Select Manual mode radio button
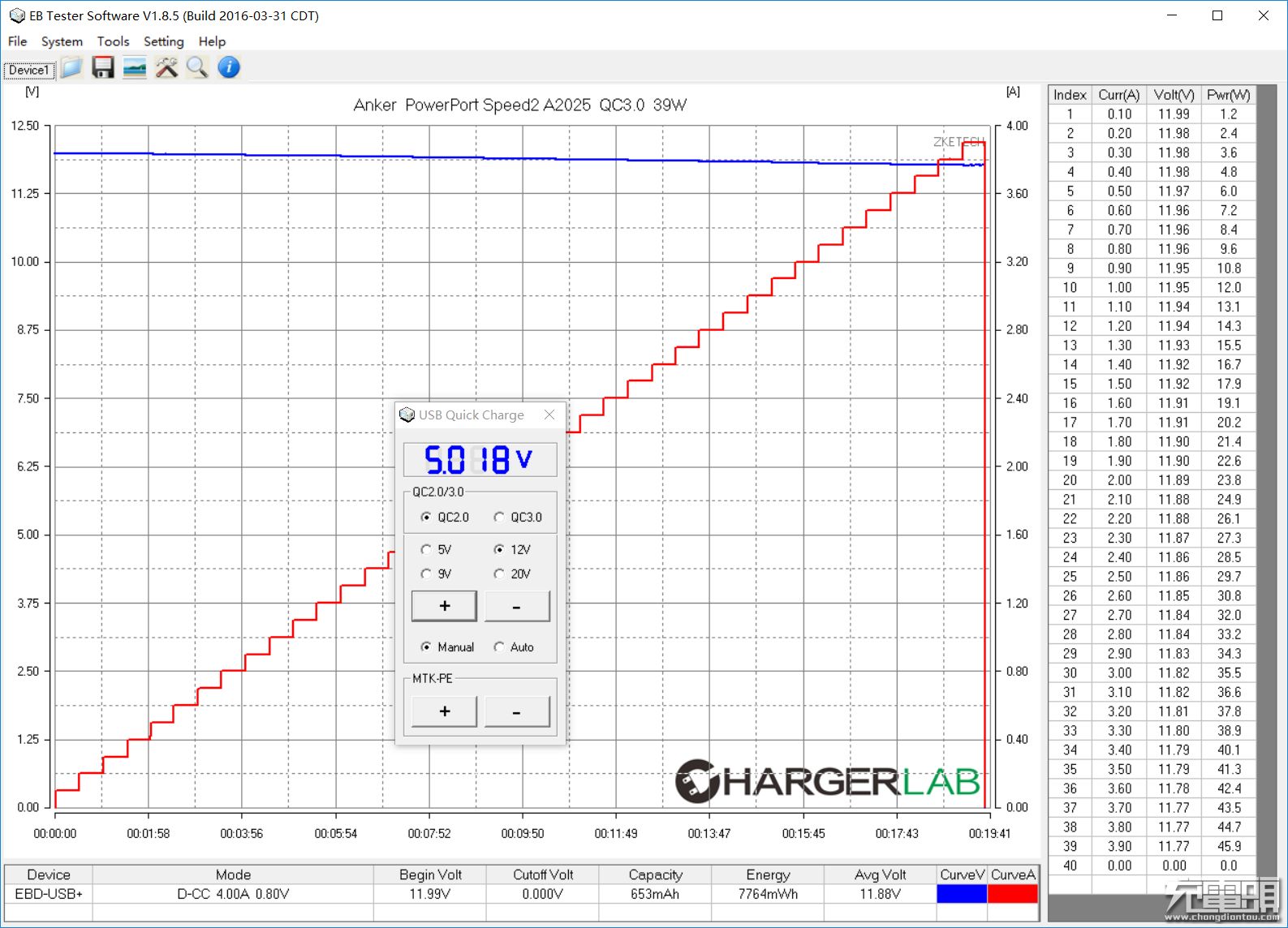 [x=447, y=647]
